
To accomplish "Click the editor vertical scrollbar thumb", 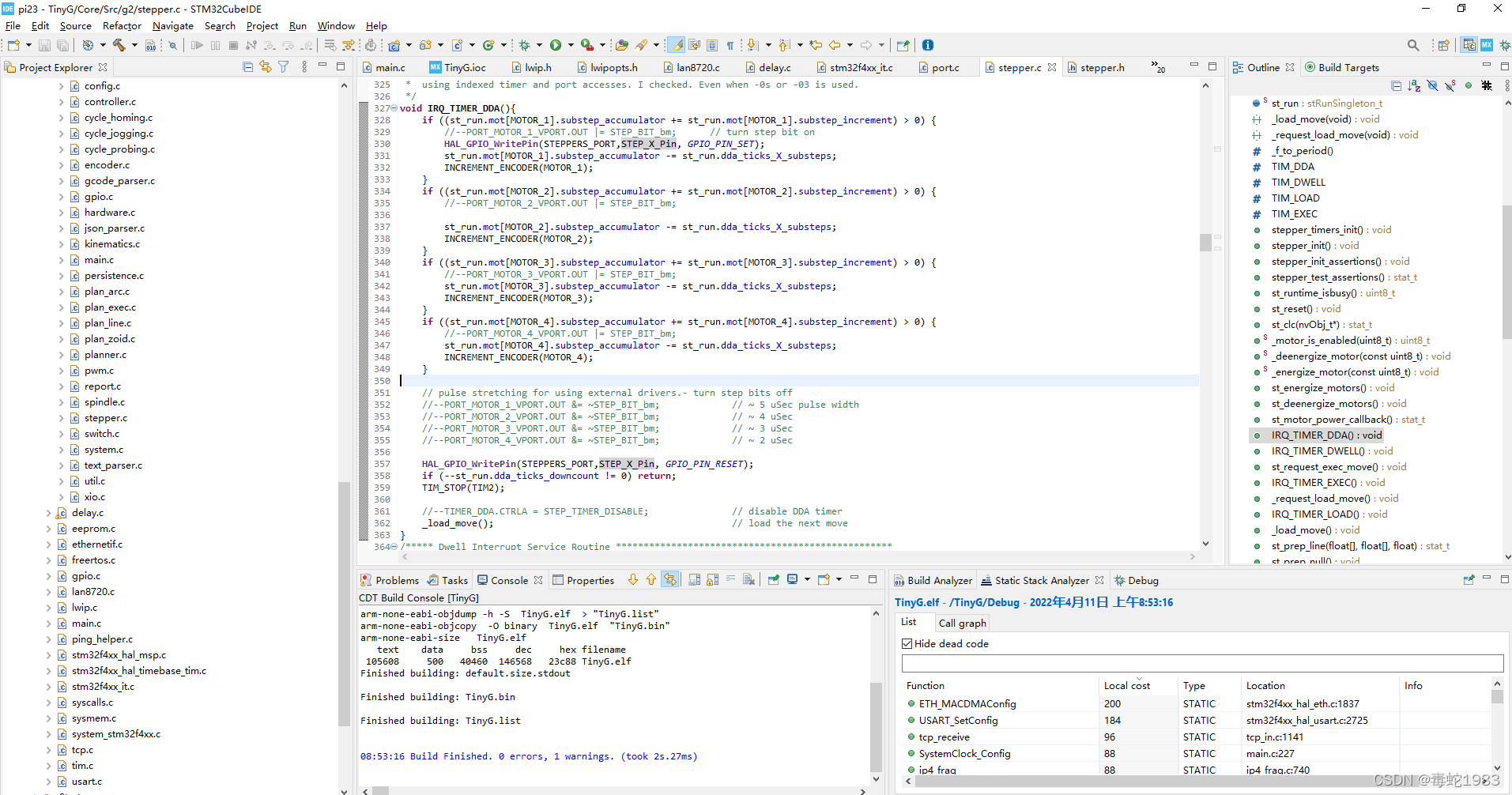I will pos(1205,243).
